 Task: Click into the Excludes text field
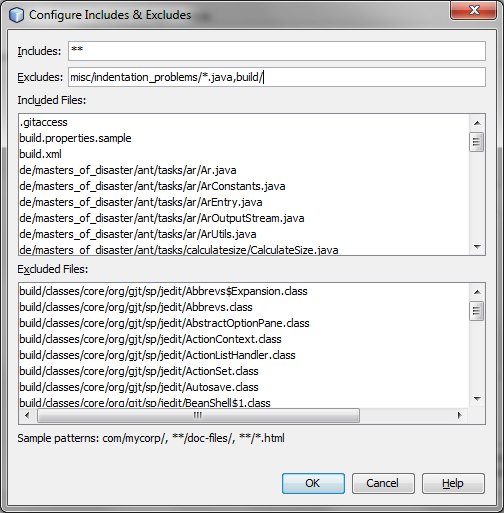pos(277,77)
